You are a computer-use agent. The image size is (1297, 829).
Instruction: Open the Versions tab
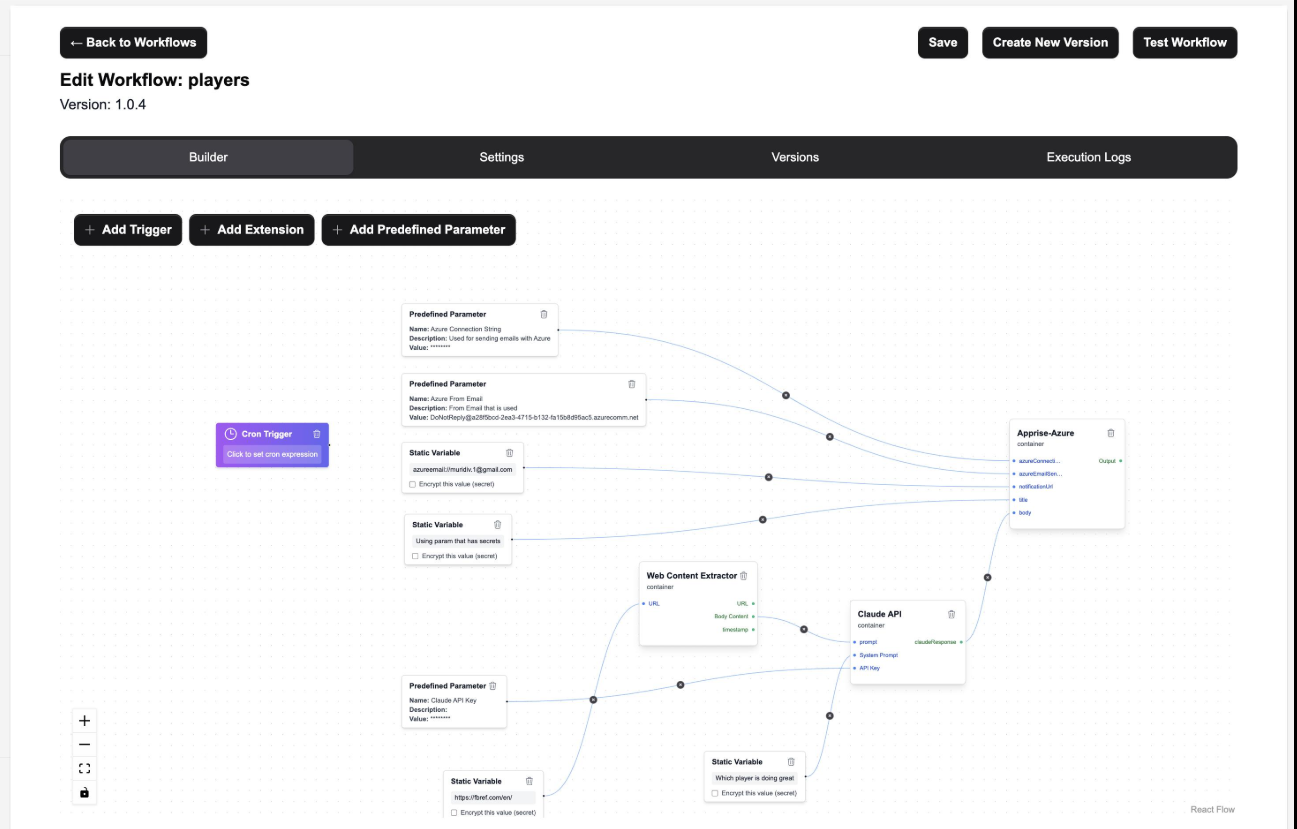tap(795, 157)
